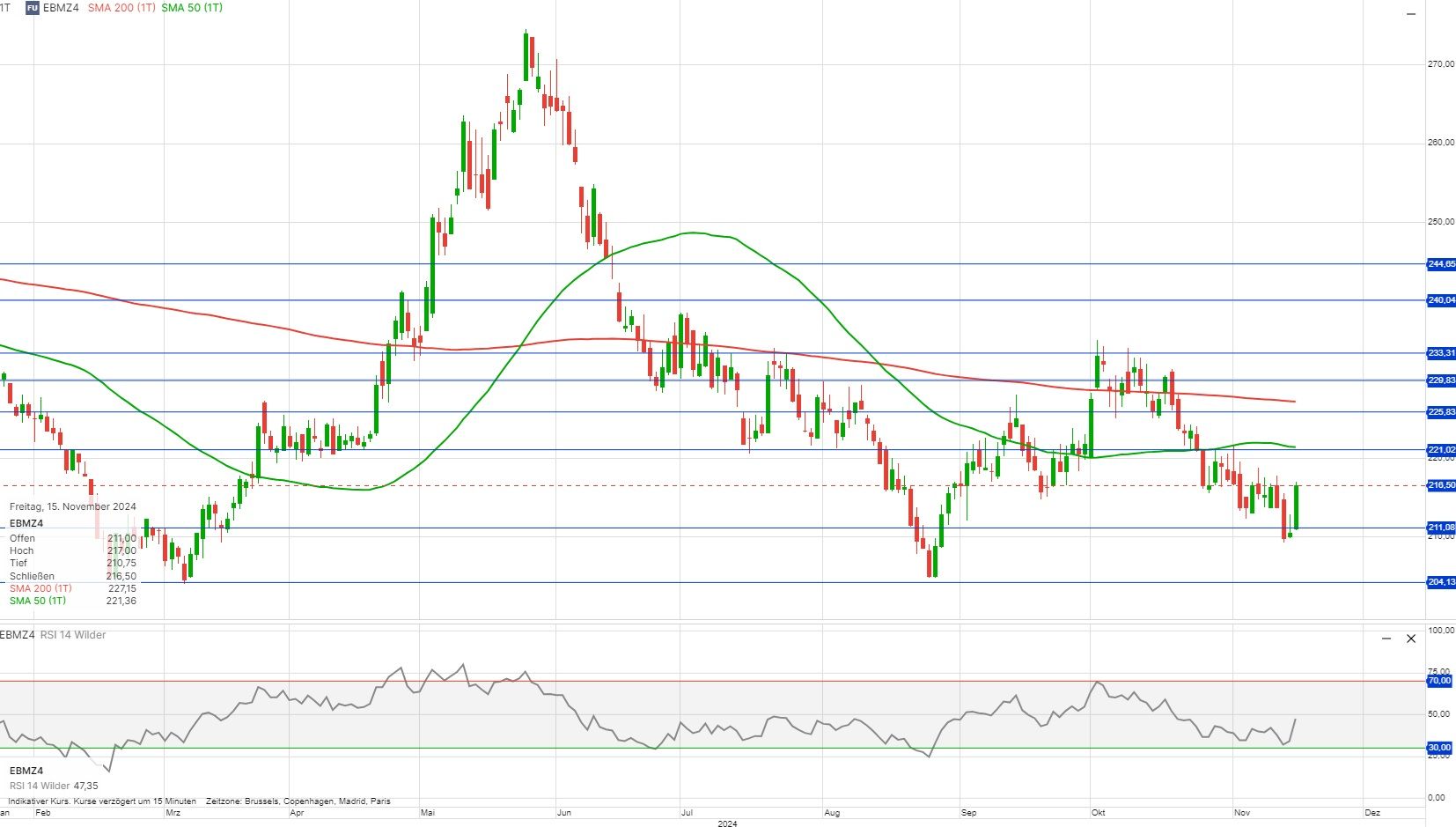Viewport: 1456px width, 827px height.
Task: Click the 216,50 current price tag
Action: pyautogui.click(x=1440, y=485)
